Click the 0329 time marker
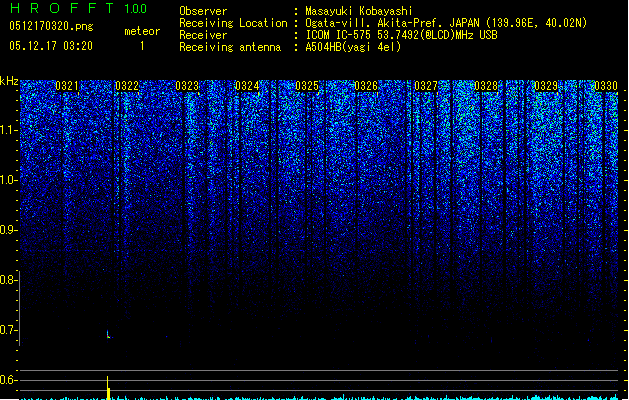The width and height of the screenshot is (629, 400). click(546, 86)
